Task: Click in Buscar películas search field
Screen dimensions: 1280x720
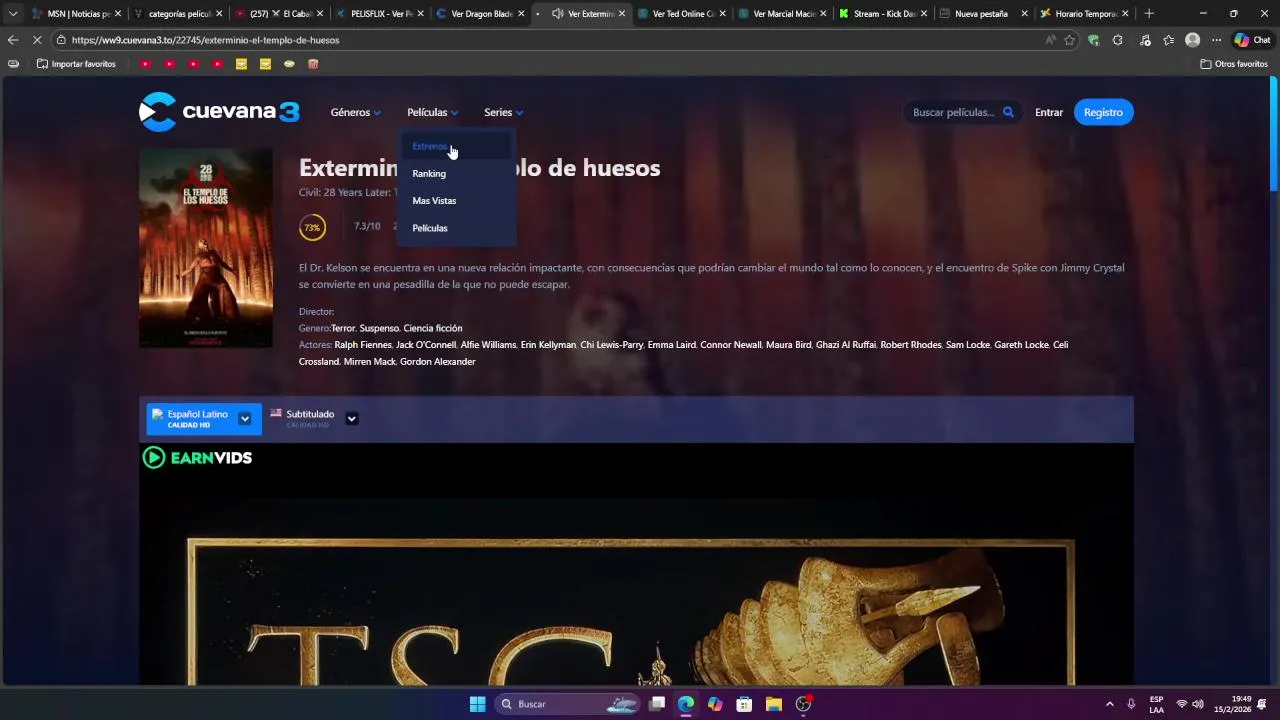Action: pyautogui.click(x=953, y=112)
